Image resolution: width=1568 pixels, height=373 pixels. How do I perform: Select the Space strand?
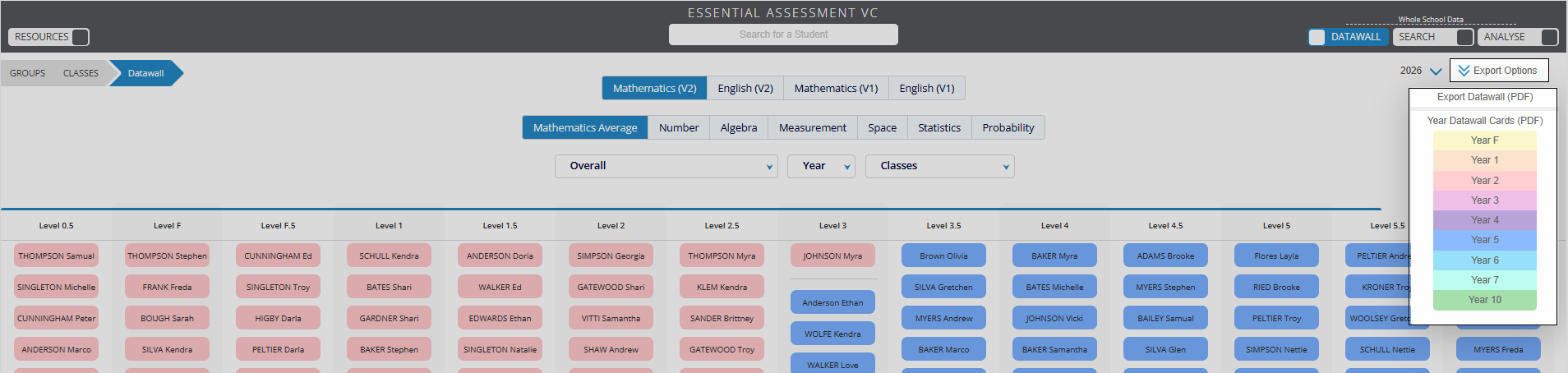tap(883, 127)
